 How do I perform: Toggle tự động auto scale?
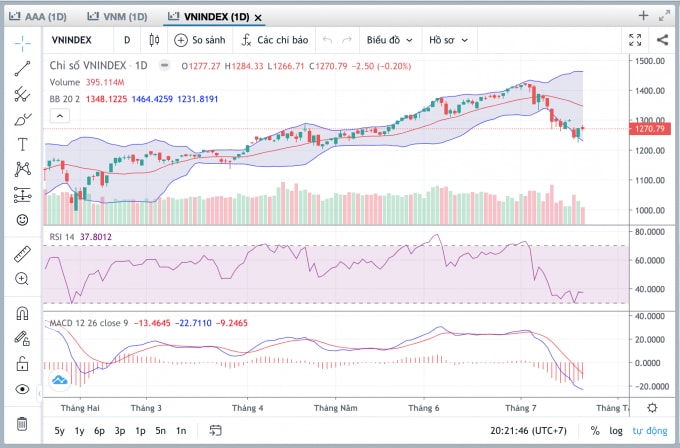[650, 431]
